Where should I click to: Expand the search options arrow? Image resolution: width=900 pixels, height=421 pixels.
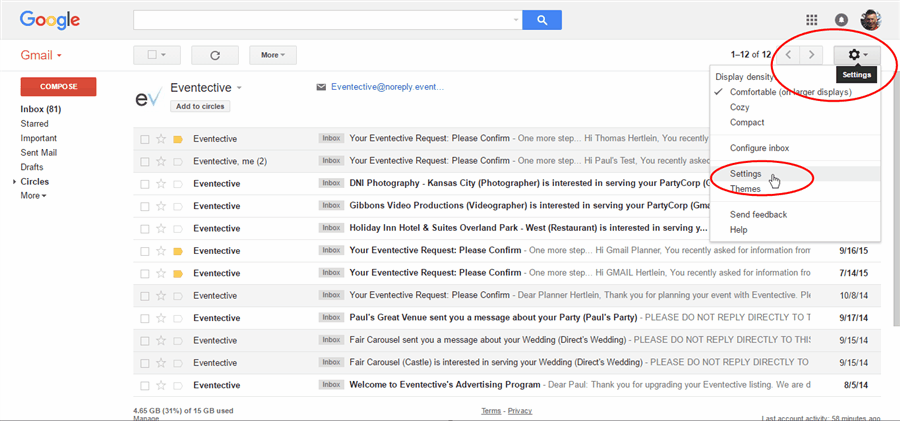[x=515, y=20]
